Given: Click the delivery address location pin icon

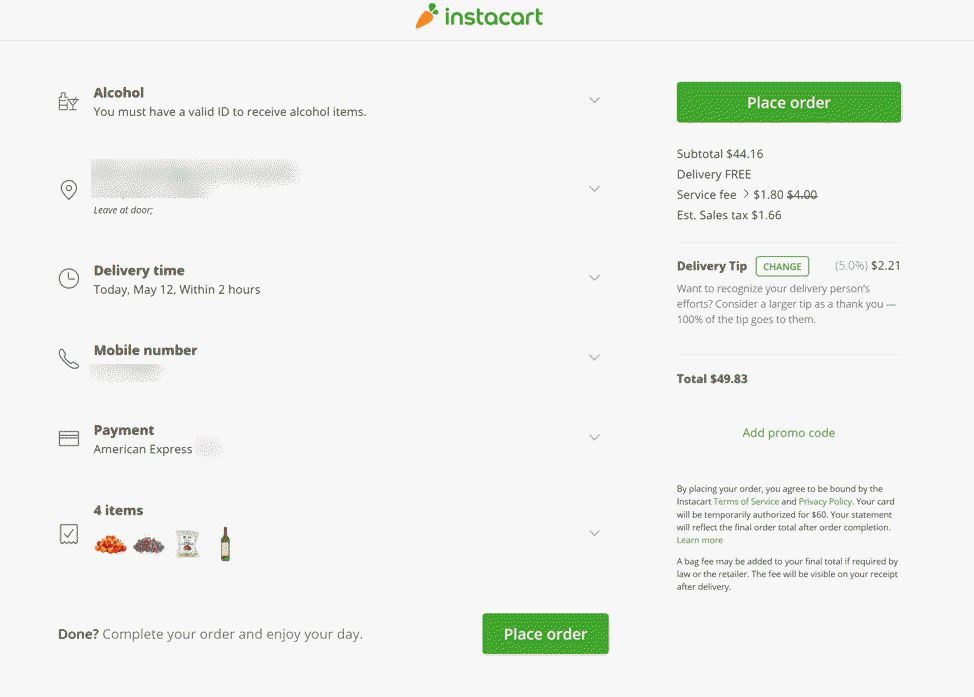Looking at the screenshot, I should 69,189.
